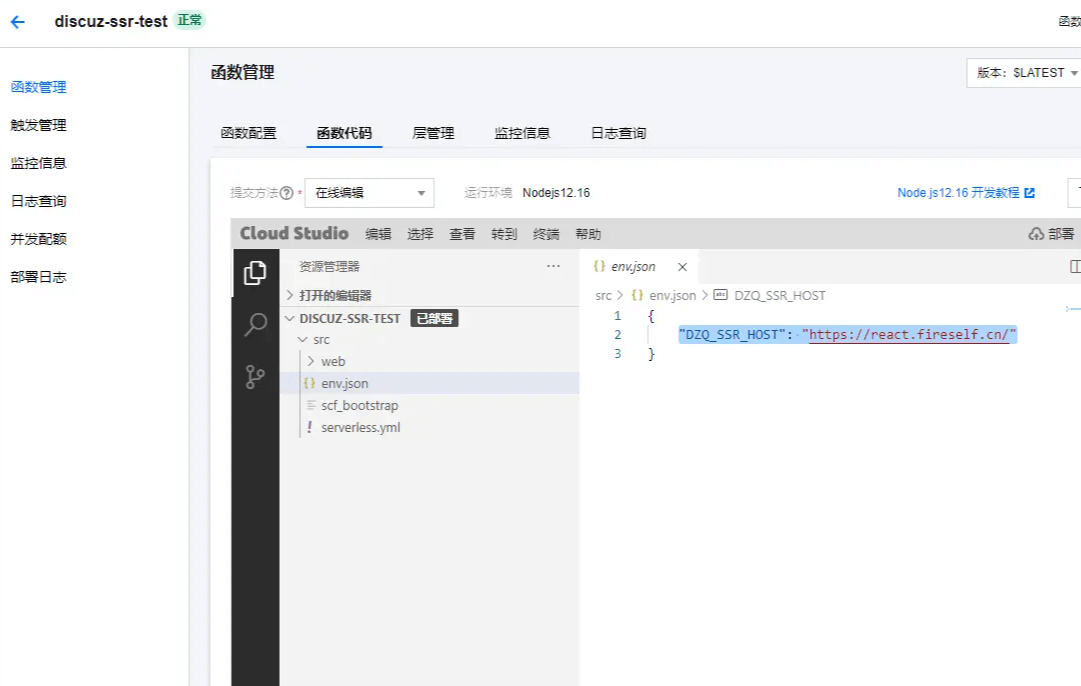Viewport: 1081px width, 686px height.
Task: Open the 提交方法 在线编辑 dropdown
Action: coord(370,193)
